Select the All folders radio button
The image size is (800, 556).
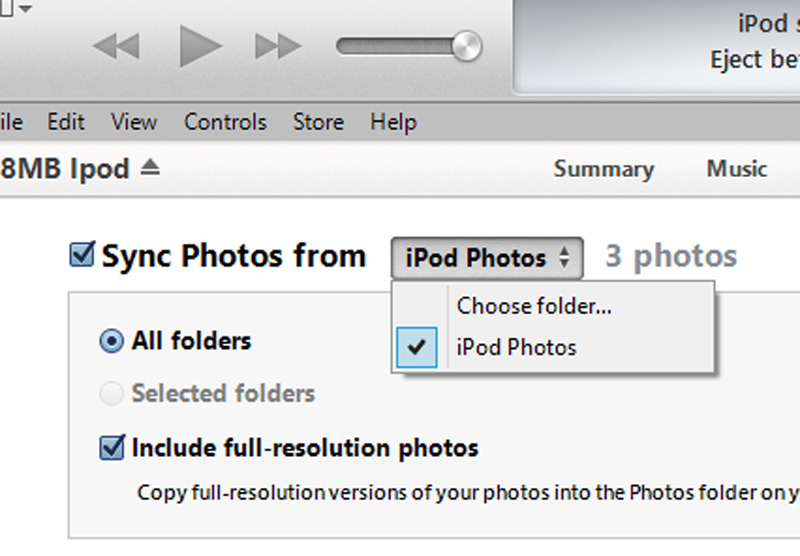pos(111,341)
